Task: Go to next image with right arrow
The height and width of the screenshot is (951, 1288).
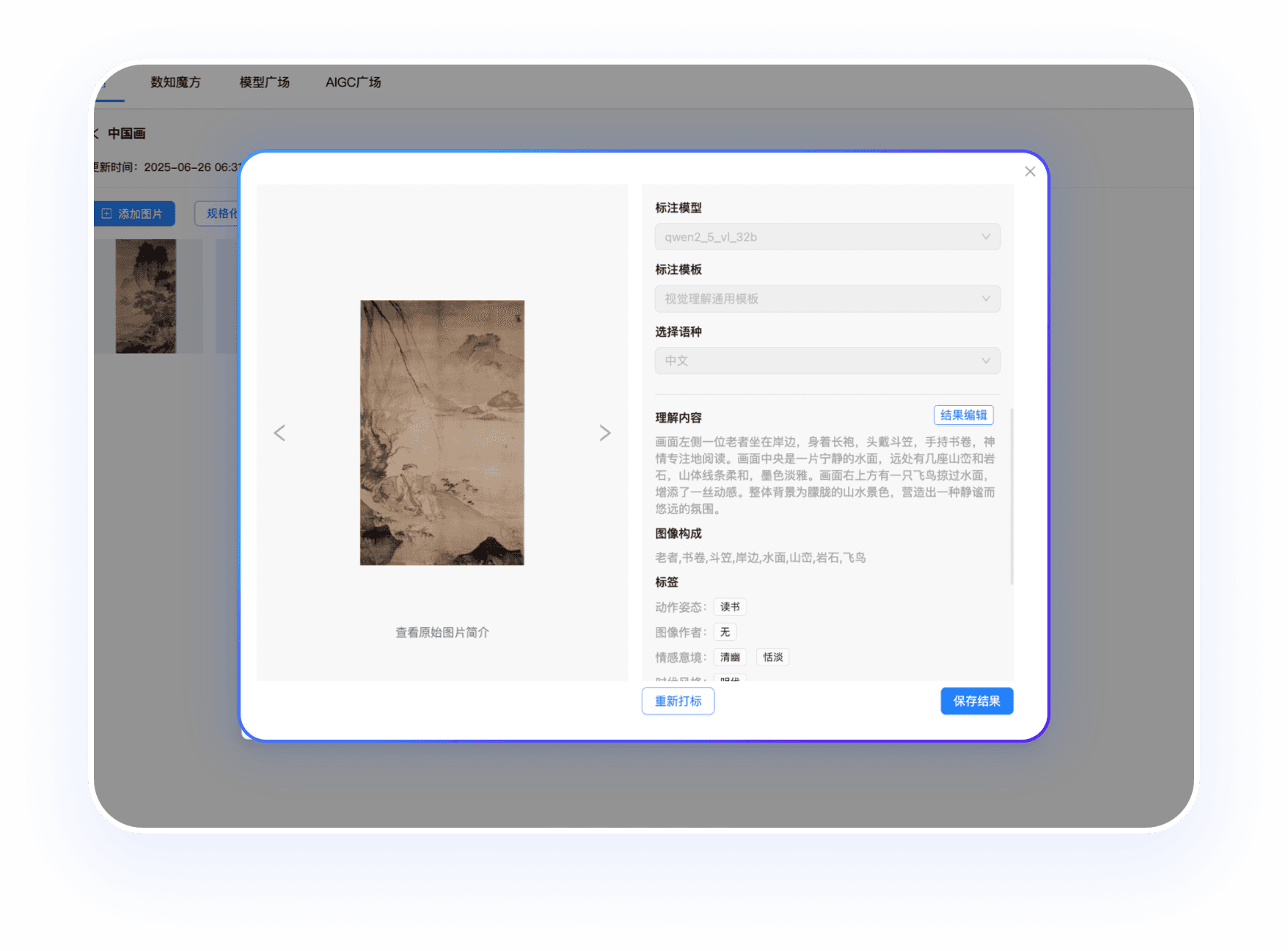Action: pos(604,433)
